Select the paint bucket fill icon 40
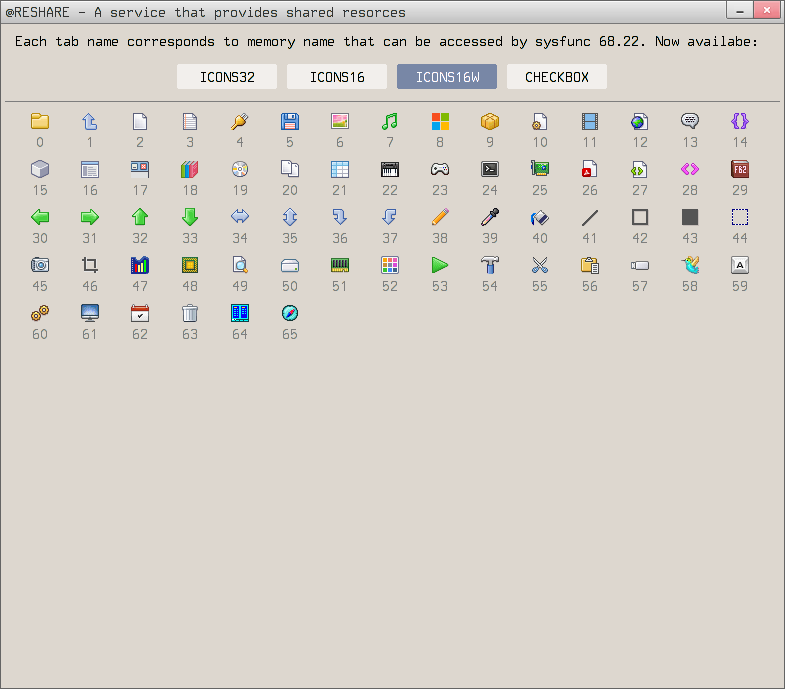Viewport: 785px width, 689px height. [x=540, y=217]
